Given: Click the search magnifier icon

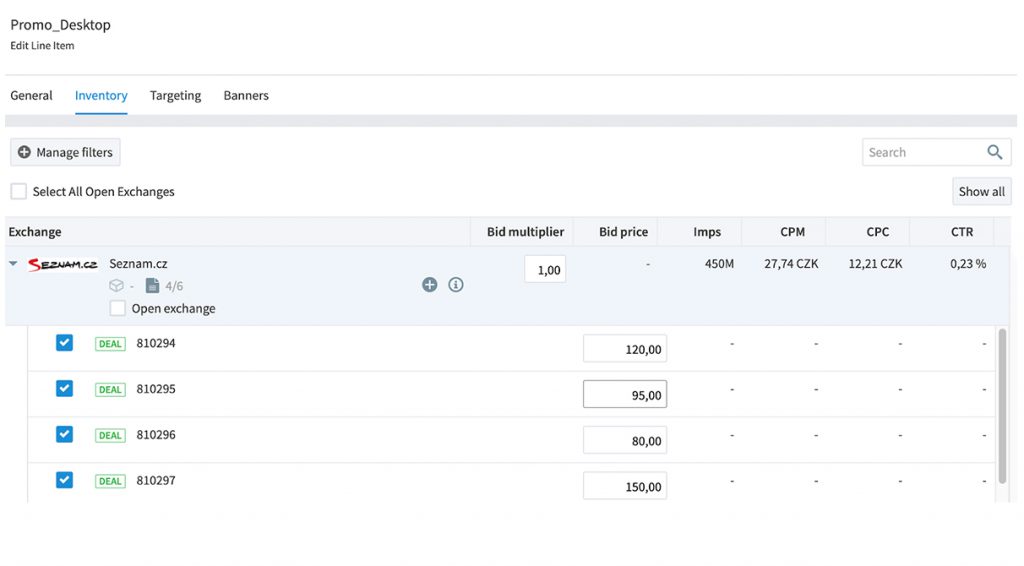Looking at the screenshot, I should click(x=994, y=152).
